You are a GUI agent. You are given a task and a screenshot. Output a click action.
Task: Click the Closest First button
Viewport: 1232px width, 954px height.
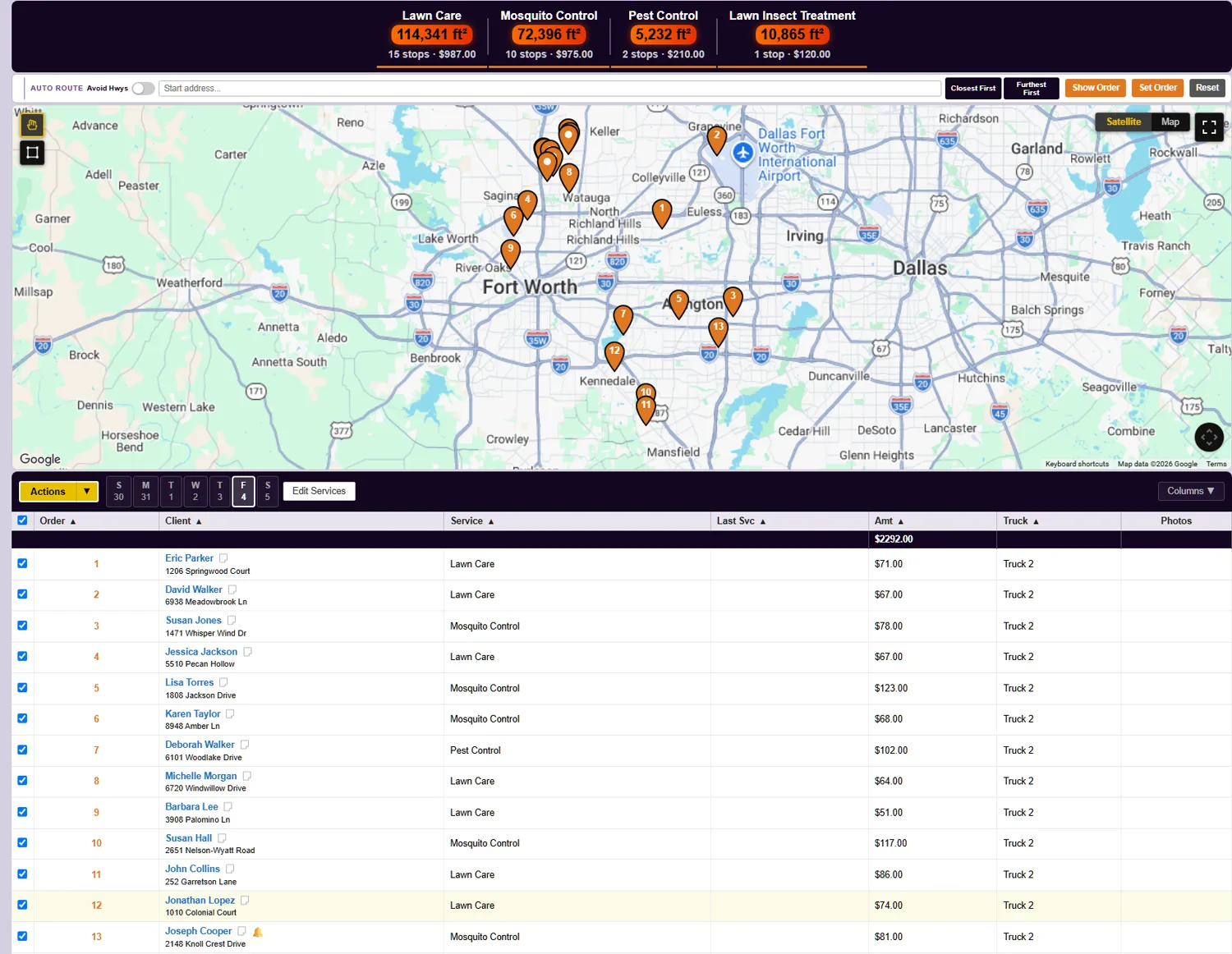tap(973, 89)
